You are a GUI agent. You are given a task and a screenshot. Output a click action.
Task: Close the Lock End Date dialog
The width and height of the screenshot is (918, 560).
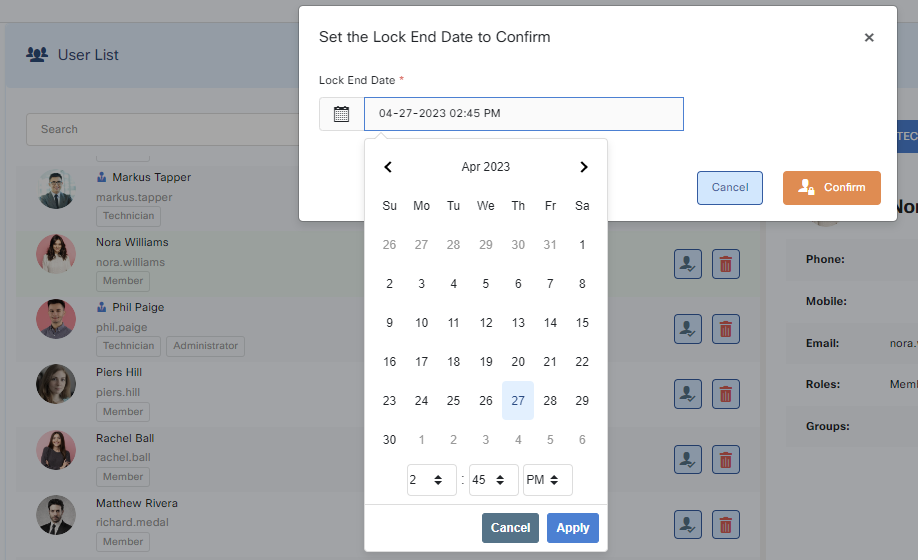coord(868,38)
